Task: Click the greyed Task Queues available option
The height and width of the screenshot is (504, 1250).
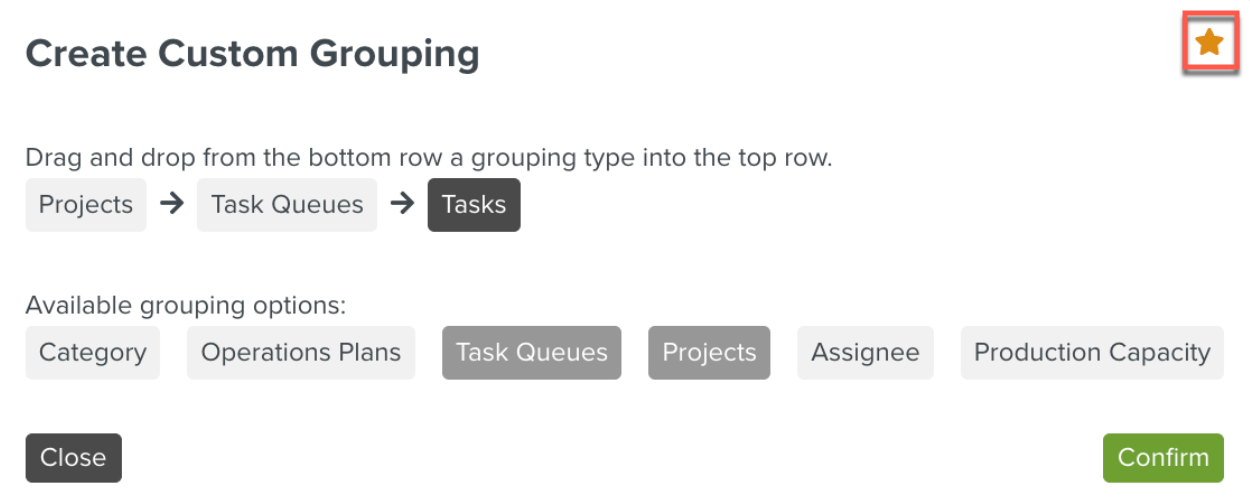Action: 531,353
